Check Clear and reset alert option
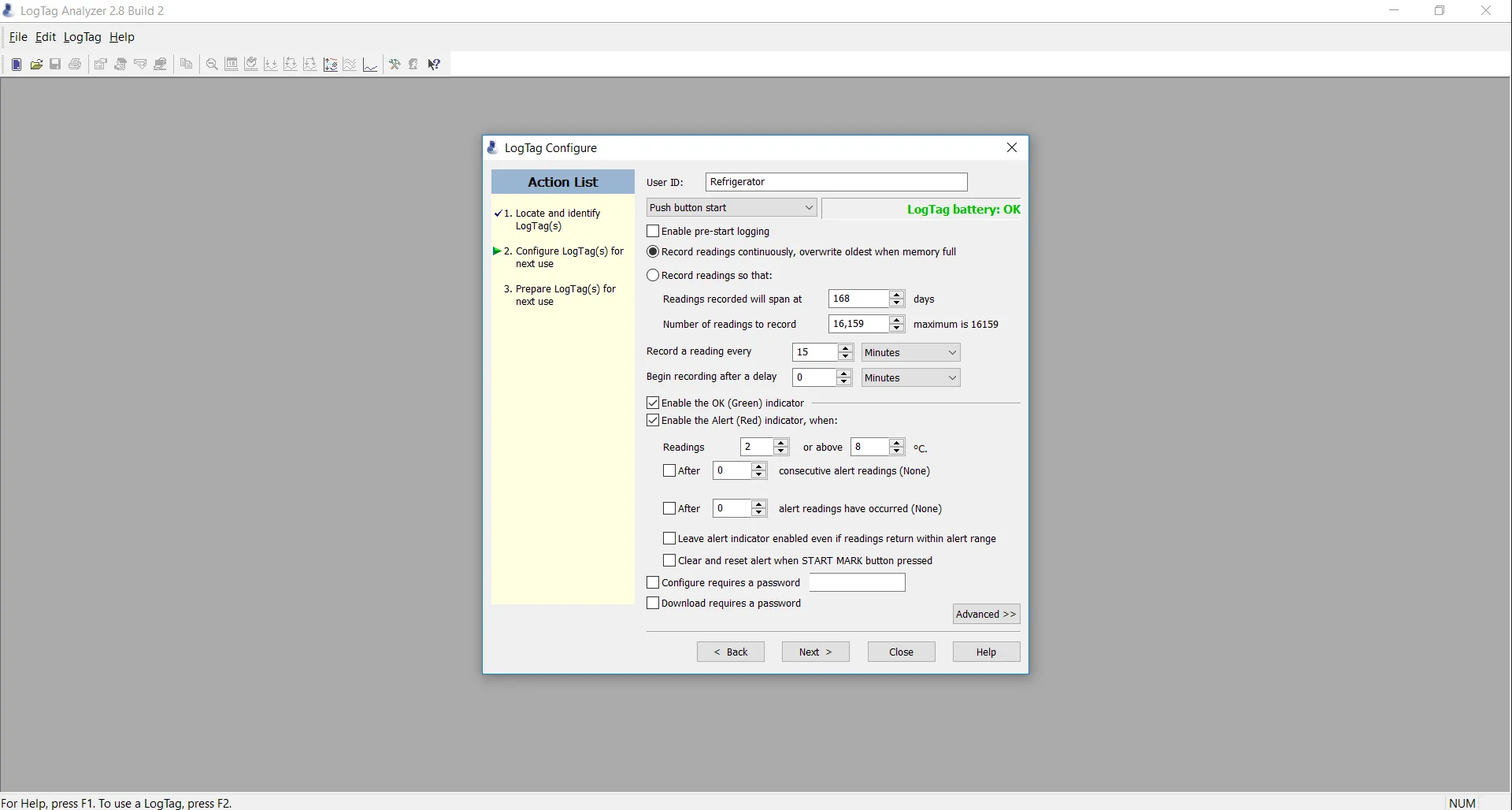Image resolution: width=1512 pixels, height=810 pixels. click(669, 560)
